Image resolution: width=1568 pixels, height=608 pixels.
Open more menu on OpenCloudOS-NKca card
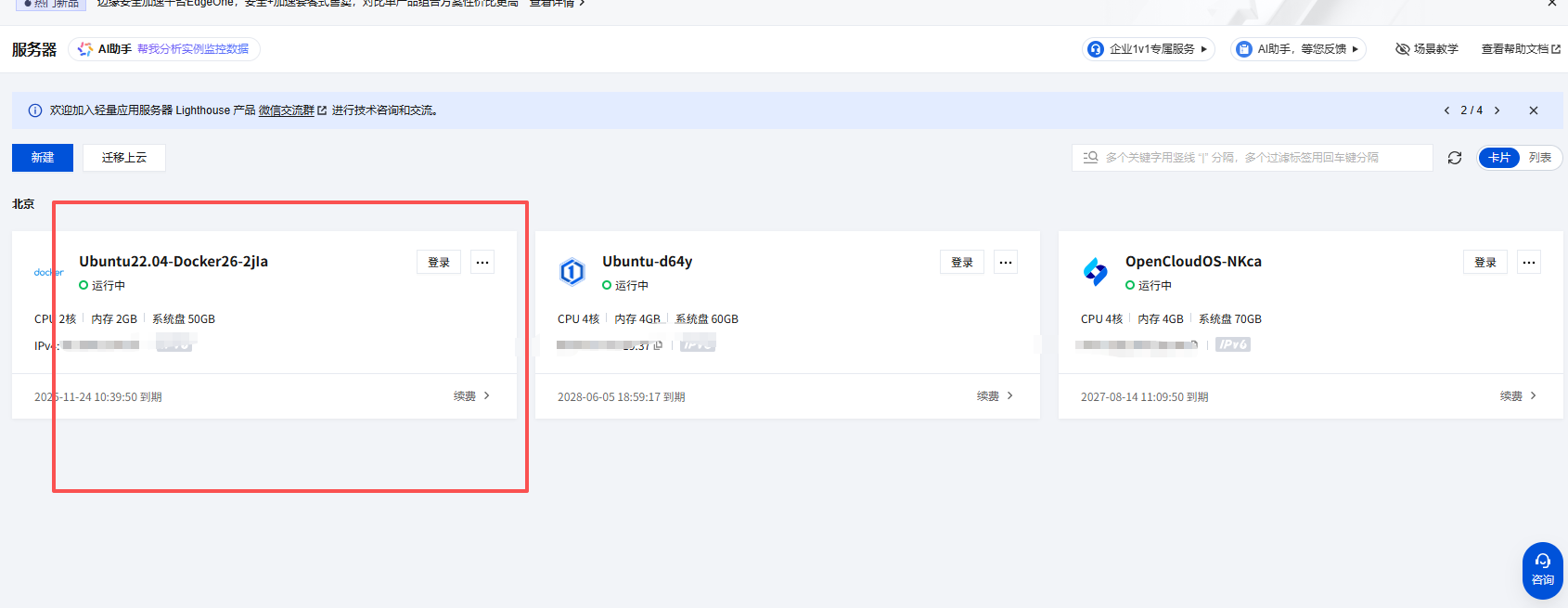[x=1529, y=262]
